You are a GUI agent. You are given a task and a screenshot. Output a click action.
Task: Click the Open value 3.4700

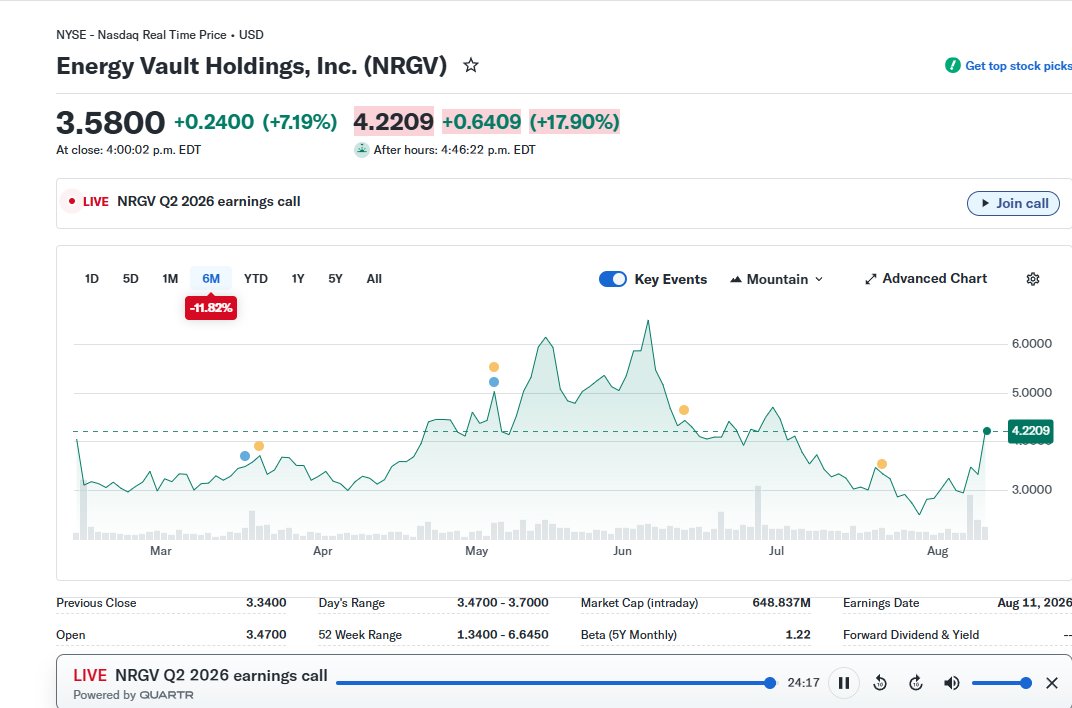[x=266, y=635]
